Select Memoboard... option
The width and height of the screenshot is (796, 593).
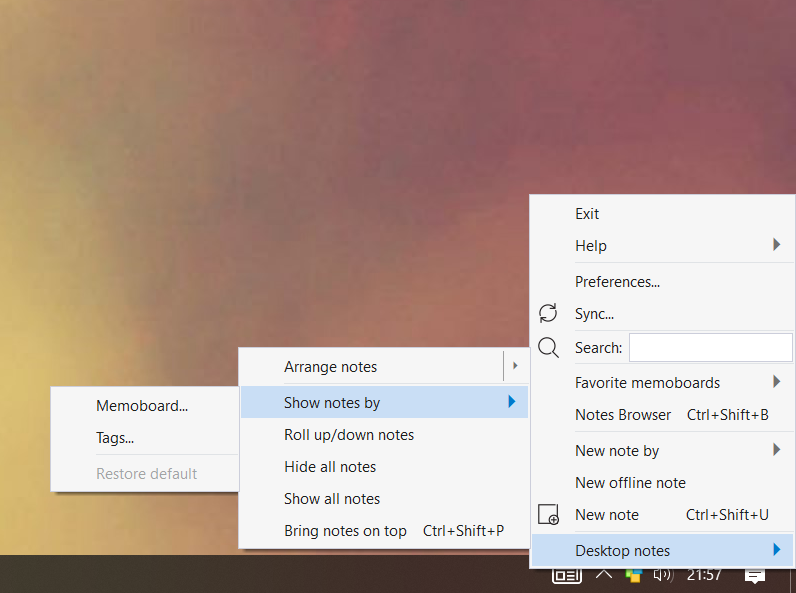145,406
